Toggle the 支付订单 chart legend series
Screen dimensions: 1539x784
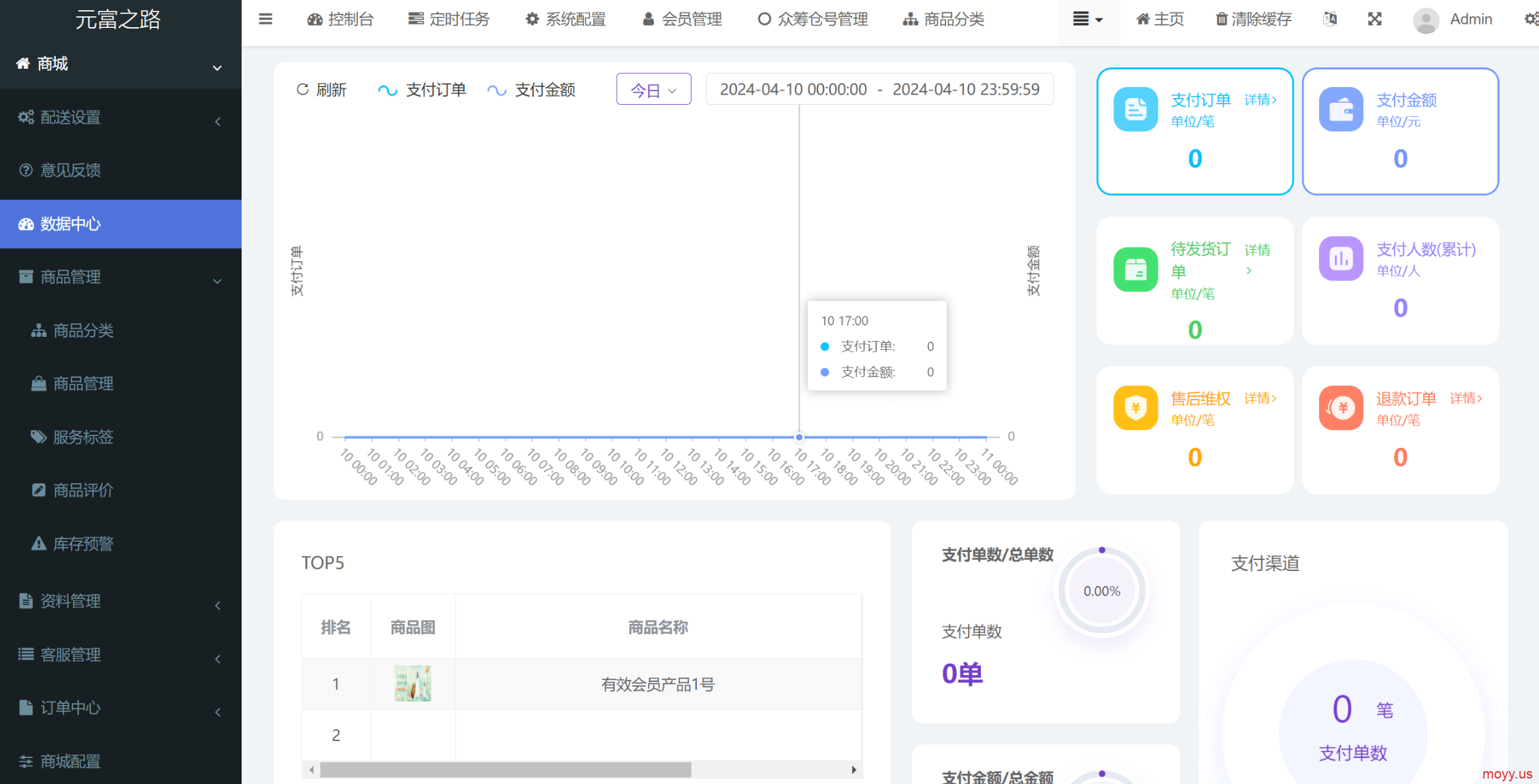click(422, 90)
